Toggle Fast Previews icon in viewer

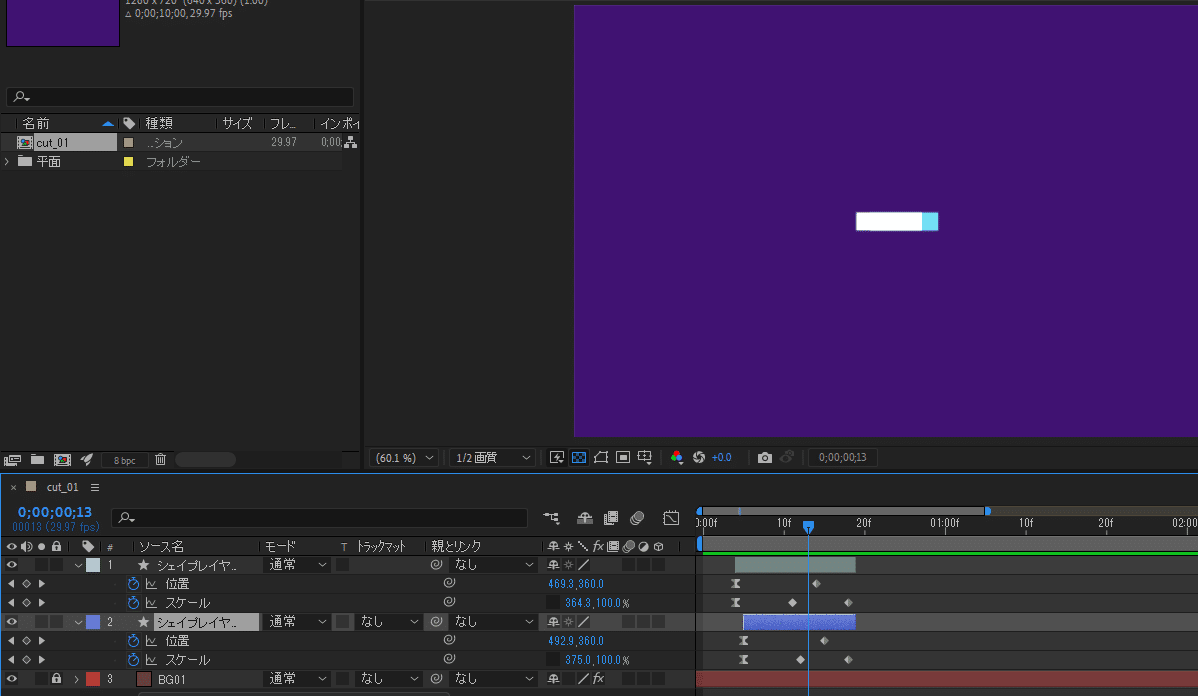pos(557,458)
